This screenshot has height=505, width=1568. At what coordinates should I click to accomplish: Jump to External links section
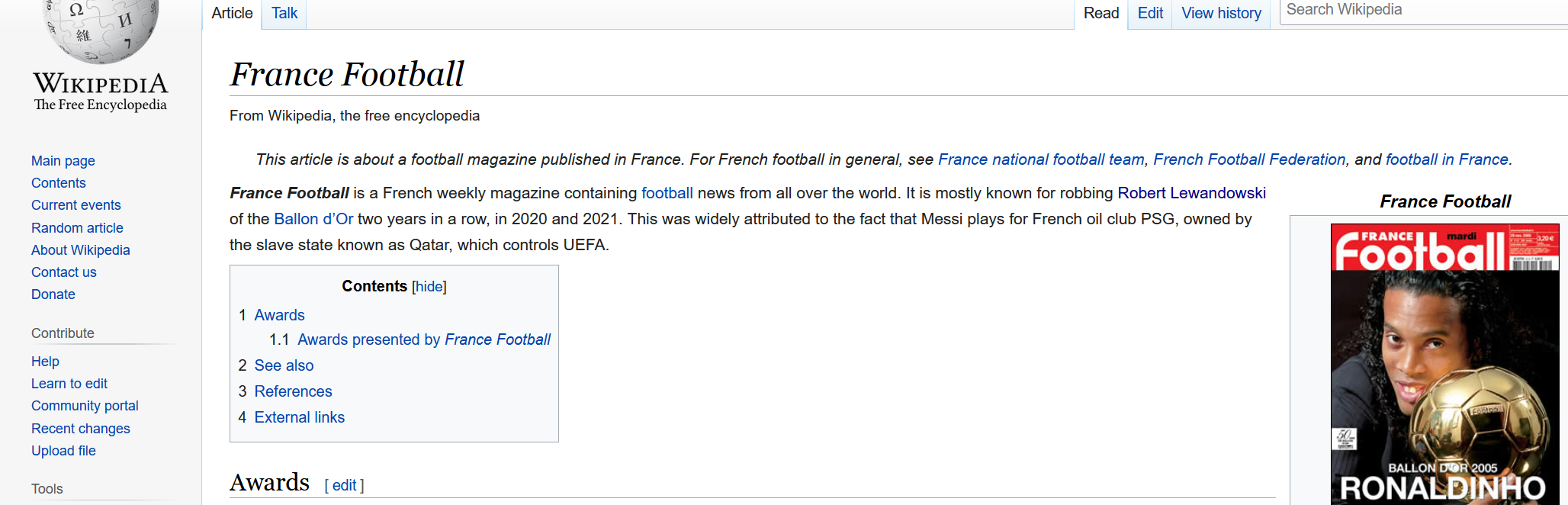299,417
